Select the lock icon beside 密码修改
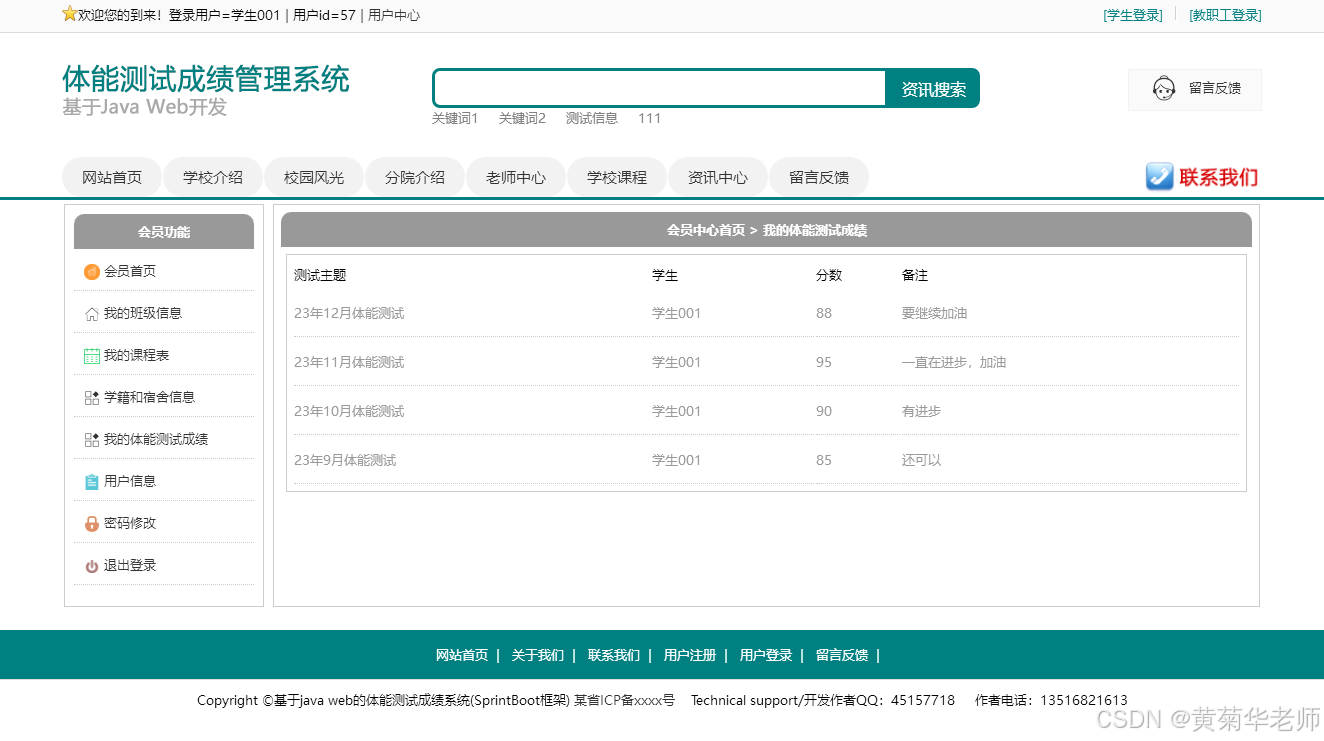1324x741 pixels. [x=91, y=522]
